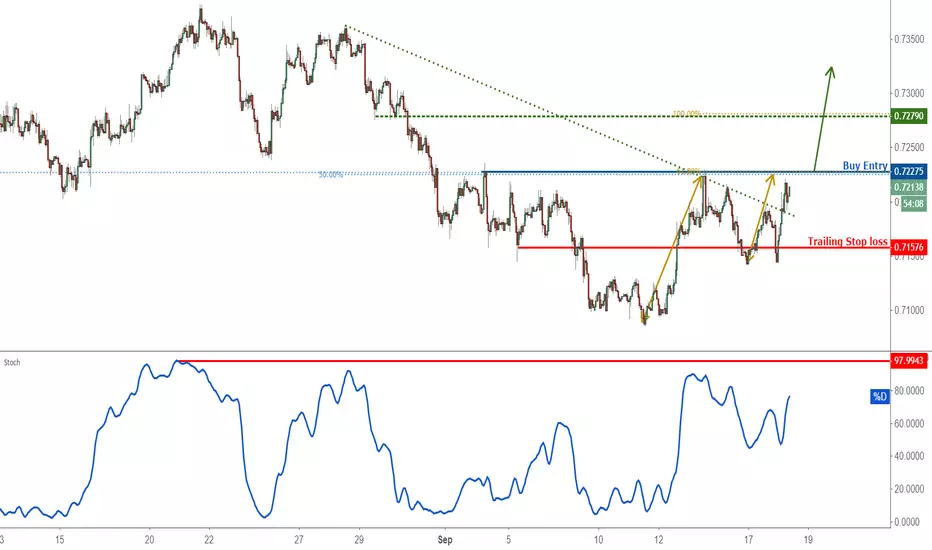Click the date axis label 29
The image size is (932, 550).
359,540
